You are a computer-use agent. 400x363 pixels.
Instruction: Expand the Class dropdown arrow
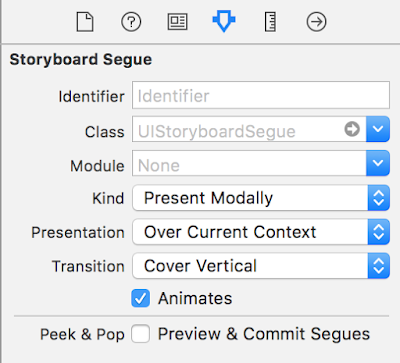[378, 129]
